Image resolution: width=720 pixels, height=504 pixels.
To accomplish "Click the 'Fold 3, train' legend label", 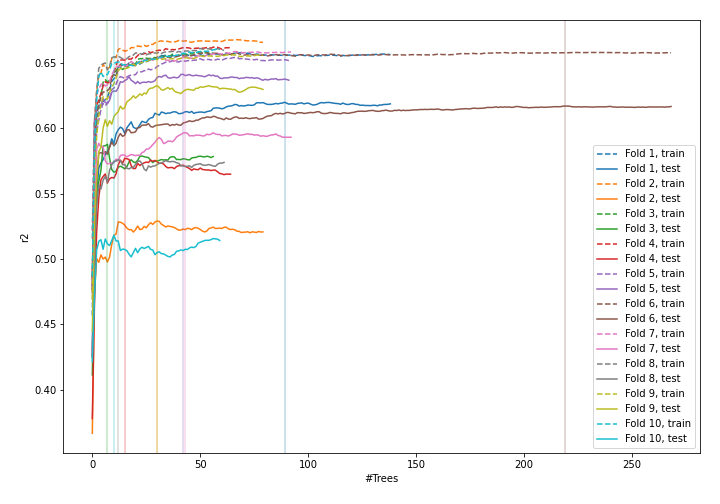I will pyautogui.click(x=654, y=213).
